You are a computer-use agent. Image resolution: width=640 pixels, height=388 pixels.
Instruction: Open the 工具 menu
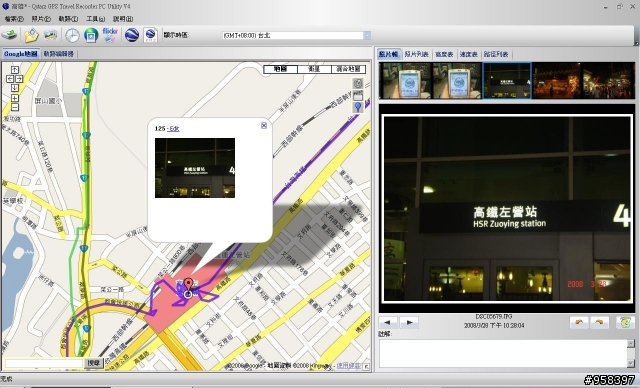point(96,19)
